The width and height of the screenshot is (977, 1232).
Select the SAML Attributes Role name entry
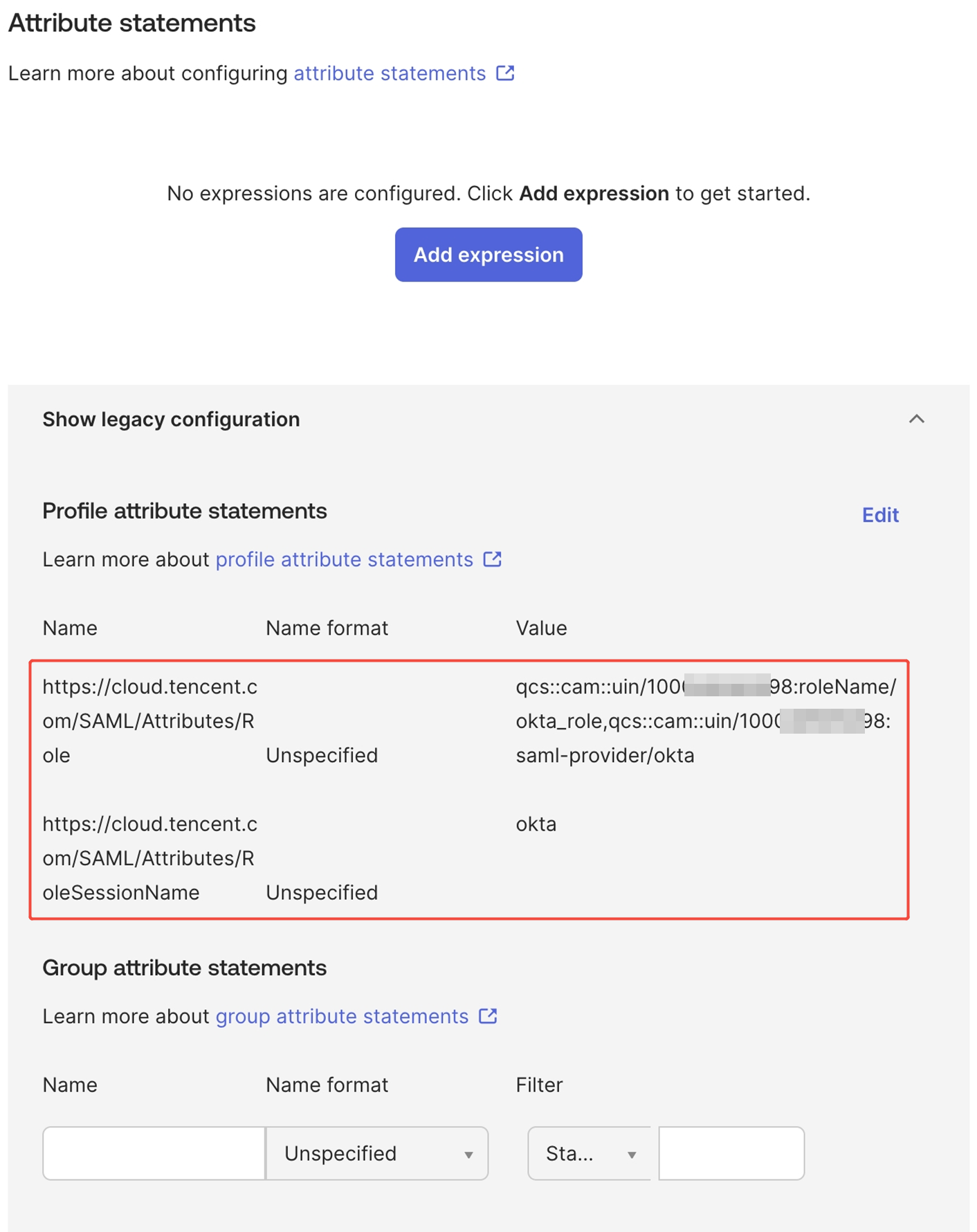(x=149, y=721)
